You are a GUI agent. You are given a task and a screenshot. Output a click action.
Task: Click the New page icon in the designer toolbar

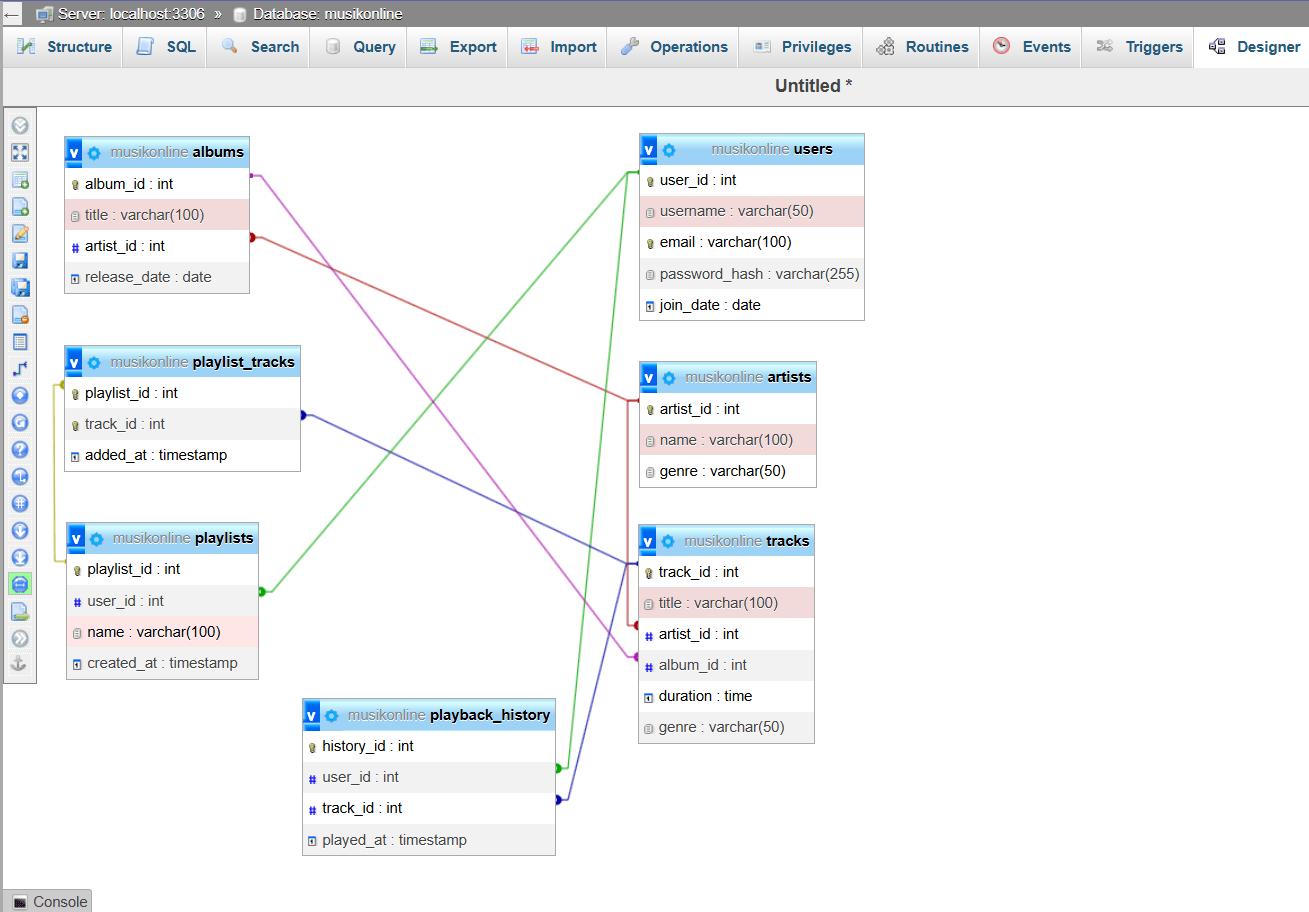20,207
